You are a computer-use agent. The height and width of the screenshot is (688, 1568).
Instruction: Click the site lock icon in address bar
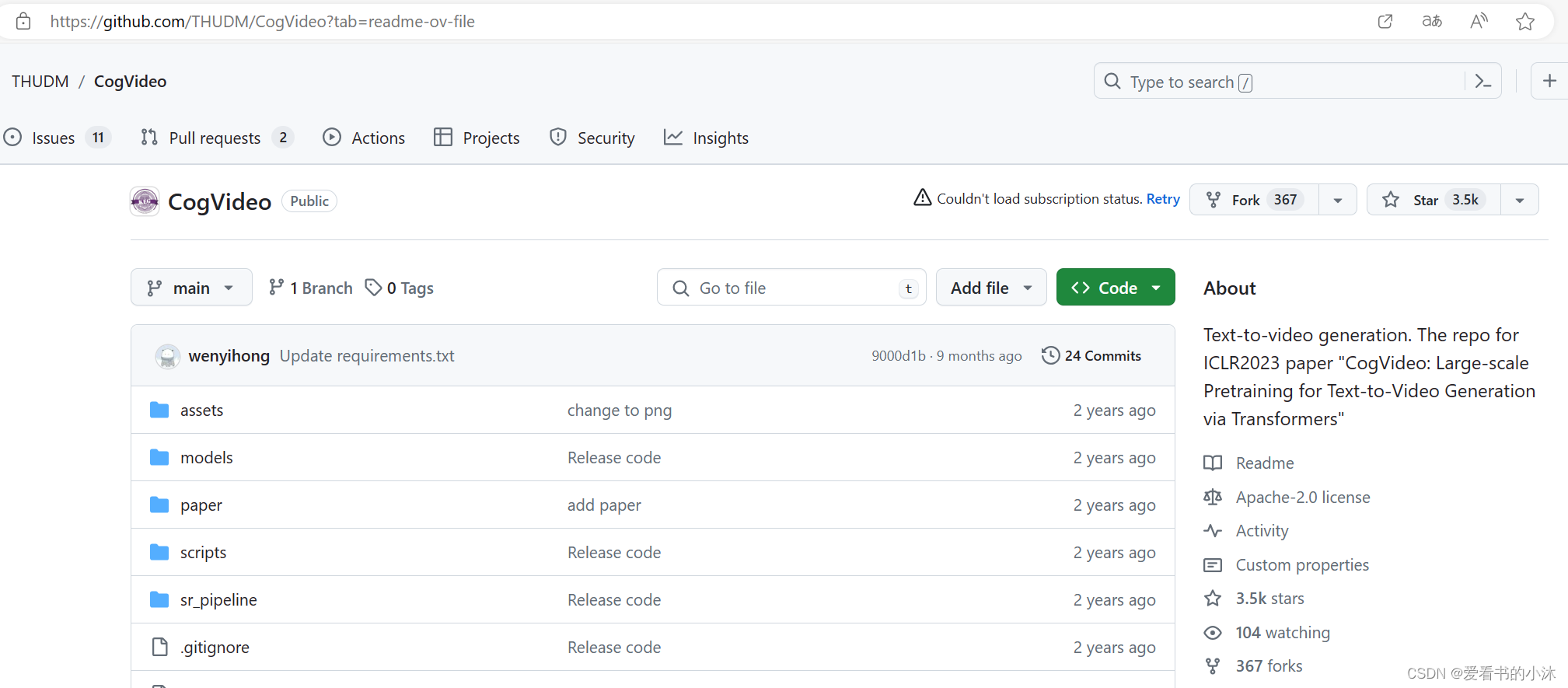pos(23,22)
